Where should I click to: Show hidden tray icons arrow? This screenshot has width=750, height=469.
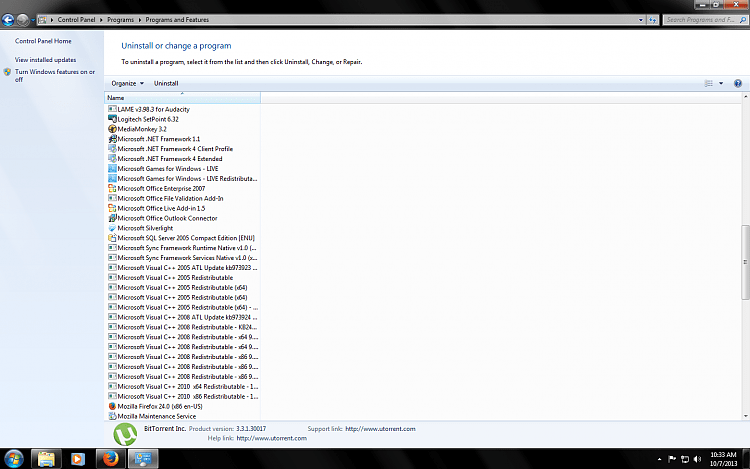coord(659,459)
